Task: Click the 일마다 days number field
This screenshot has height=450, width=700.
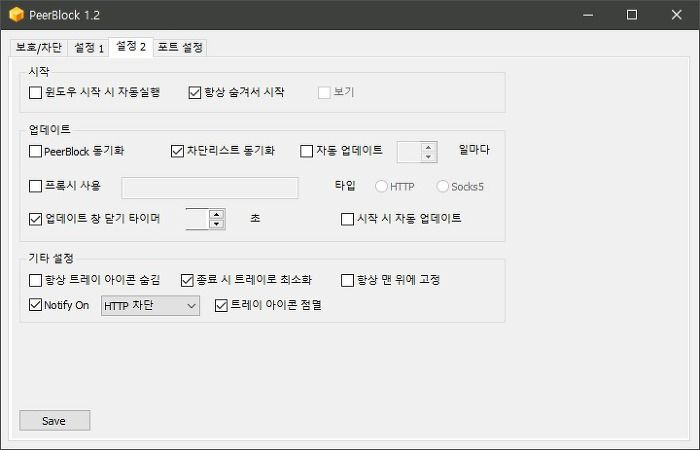Action: [409, 152]
